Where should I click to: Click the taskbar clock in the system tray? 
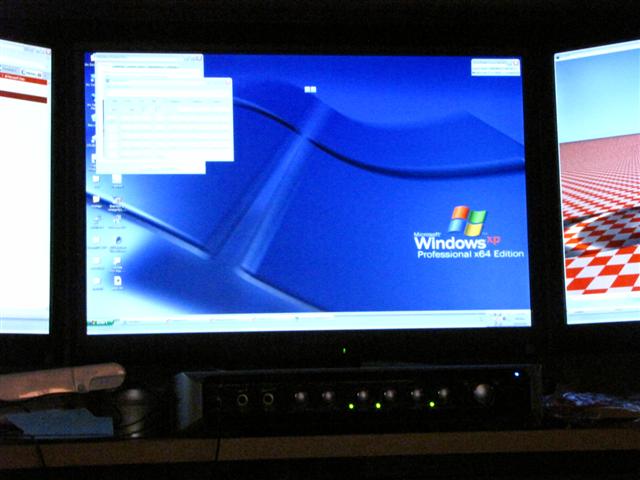(520, 318)
